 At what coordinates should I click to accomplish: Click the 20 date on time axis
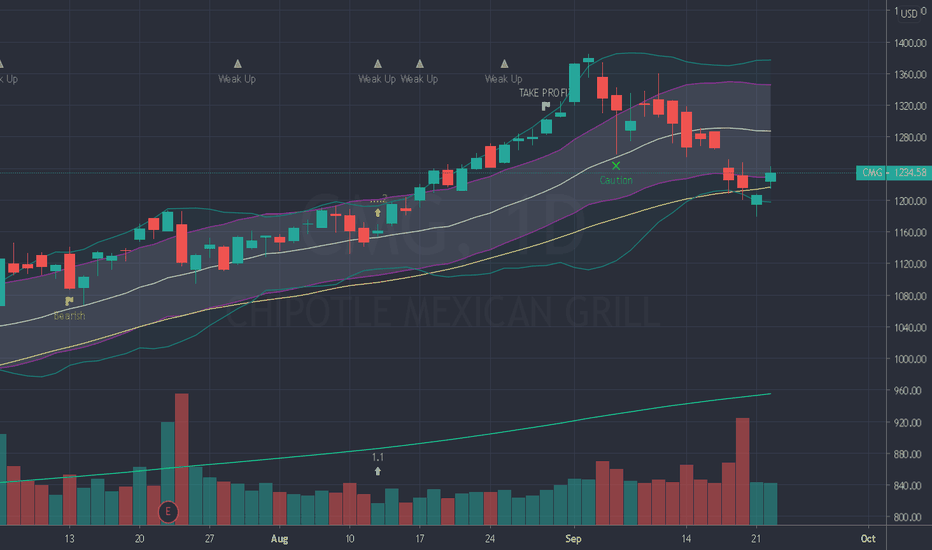click(x=140, y=539)
